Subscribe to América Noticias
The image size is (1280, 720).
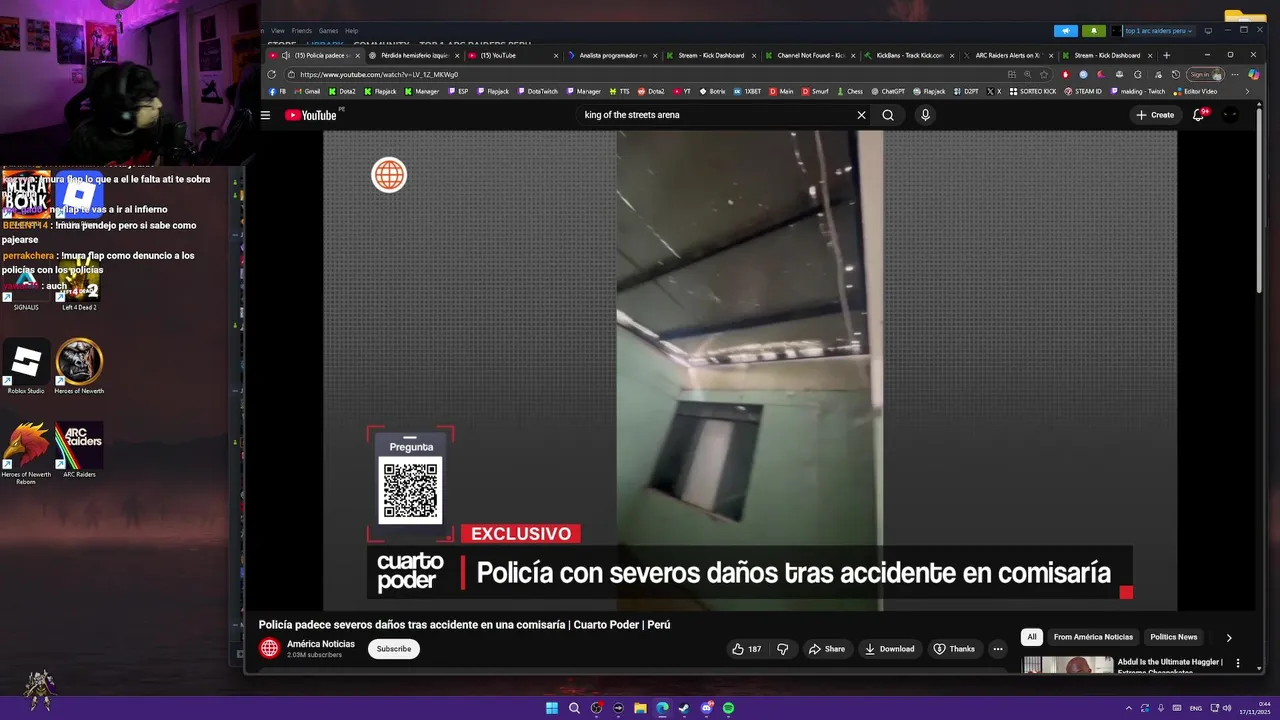tap(394, 649)
